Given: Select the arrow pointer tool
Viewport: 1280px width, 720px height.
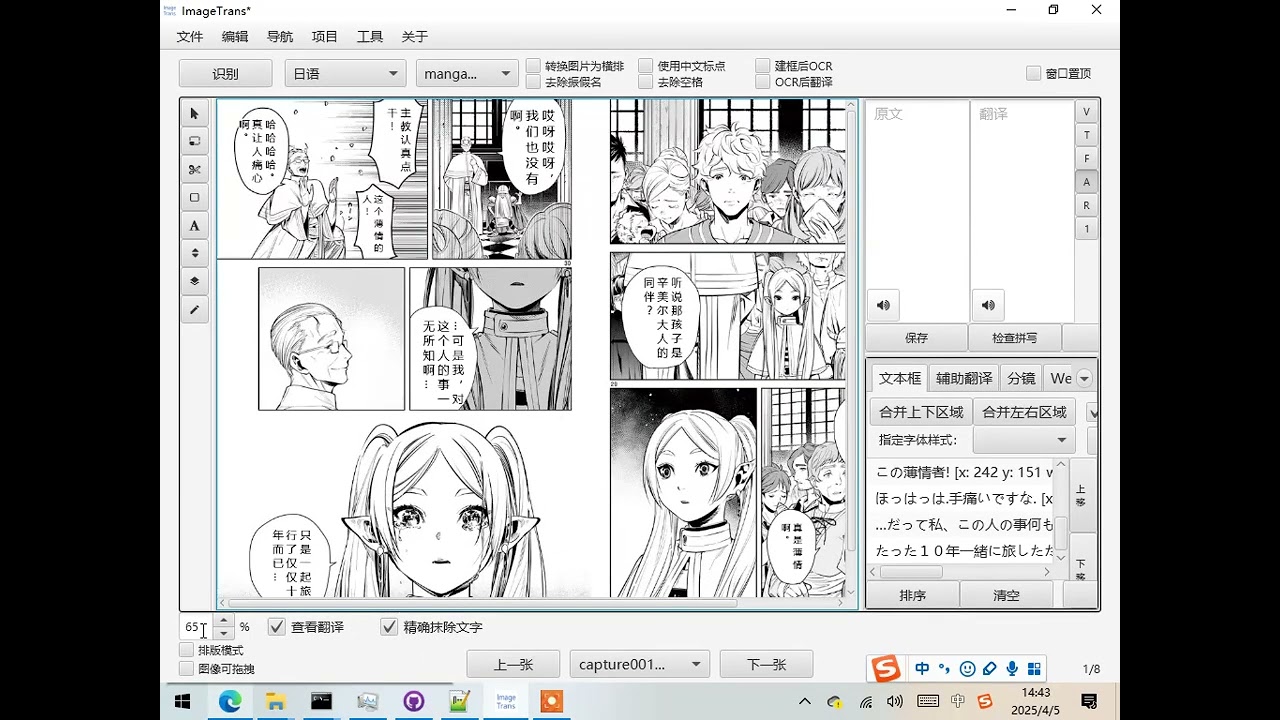Looking at the screenshot, I should click(194, 114).
